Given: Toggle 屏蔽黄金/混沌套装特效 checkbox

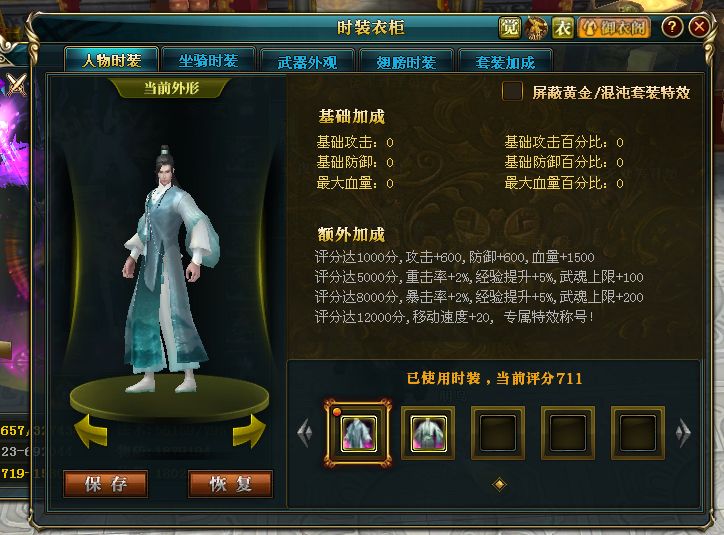Looking at the screenshot, I should 512,91.
